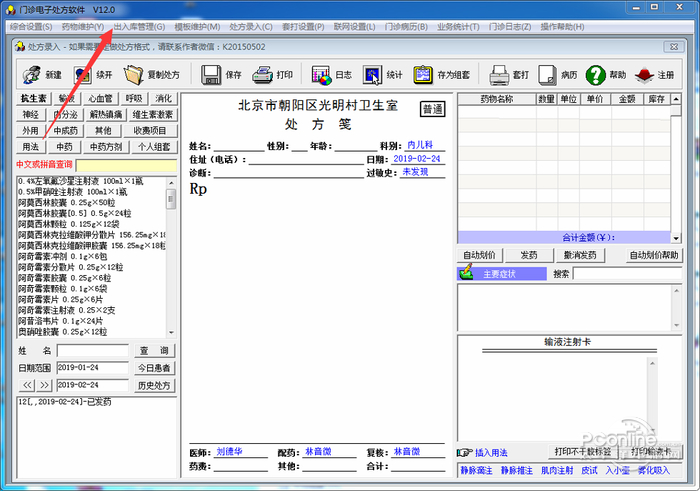Click the 中文或拼音查询 search input field

pos(125,164)
